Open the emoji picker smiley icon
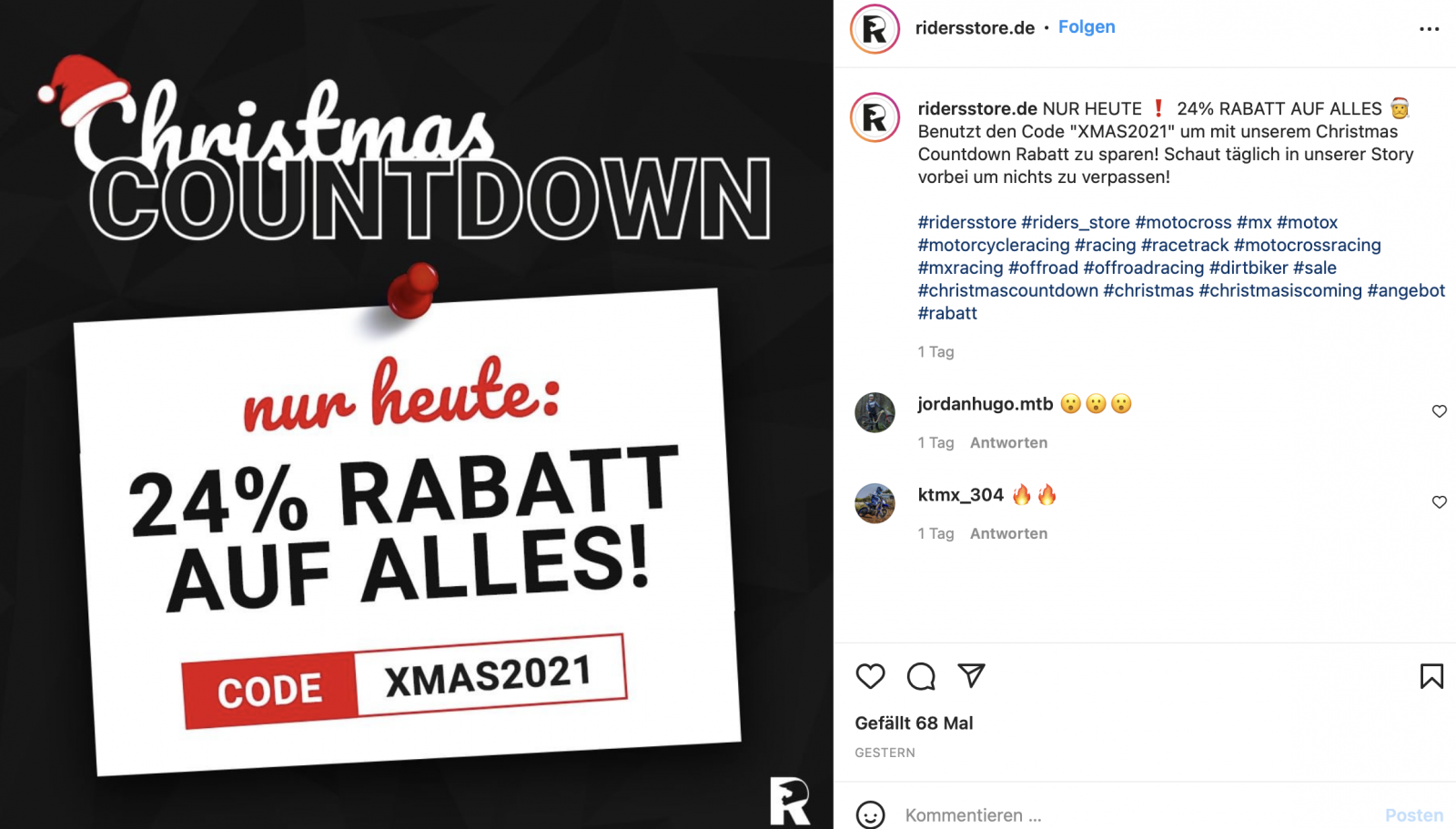The height and width of the screenshot is (829, 1456). click(870, 815)
